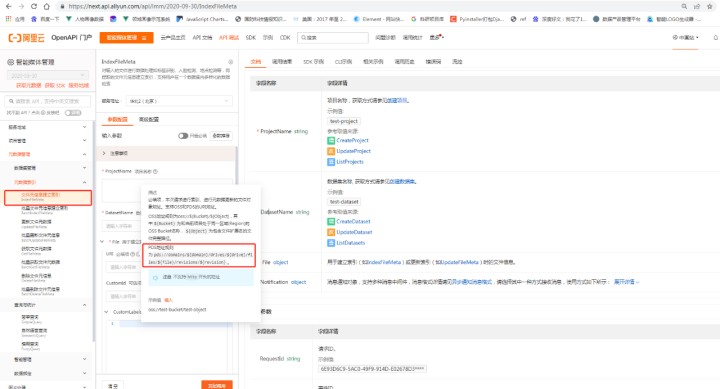Select BatchUpdateFileMeta in the sidebar
Viewport: 720px width, 389px height.
point(40,237)
